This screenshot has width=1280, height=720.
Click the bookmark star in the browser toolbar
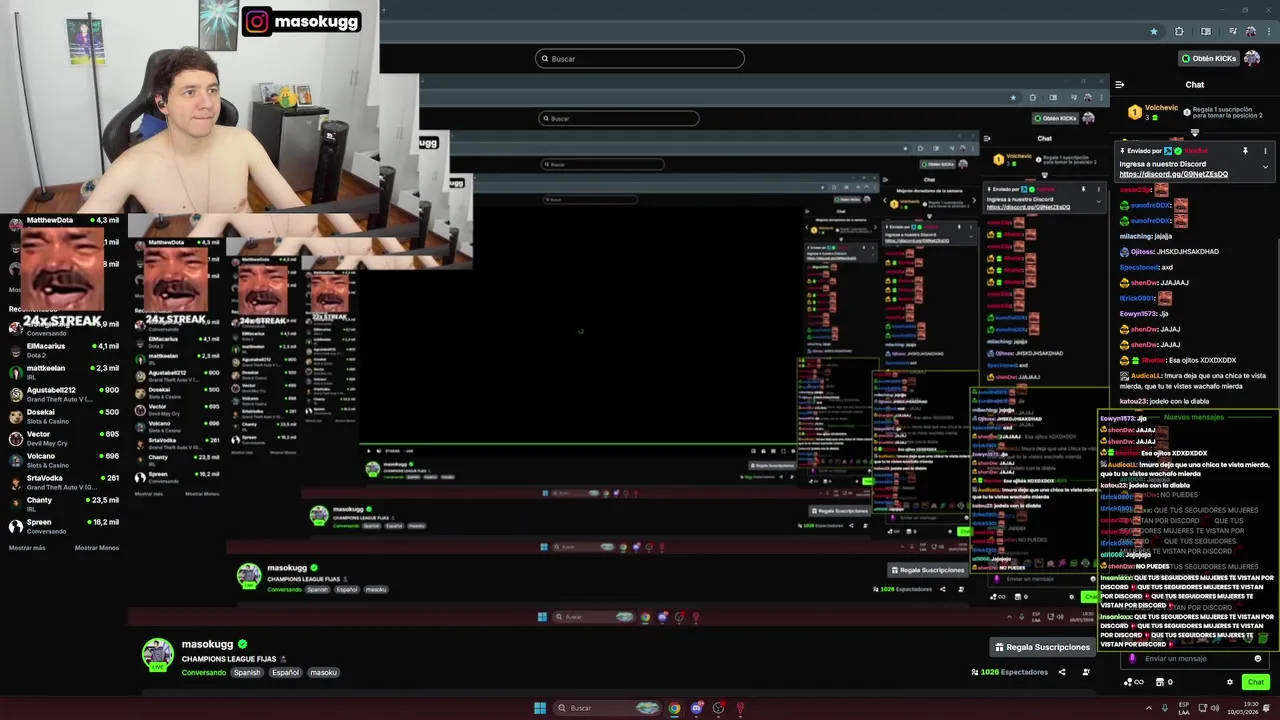1154,32
